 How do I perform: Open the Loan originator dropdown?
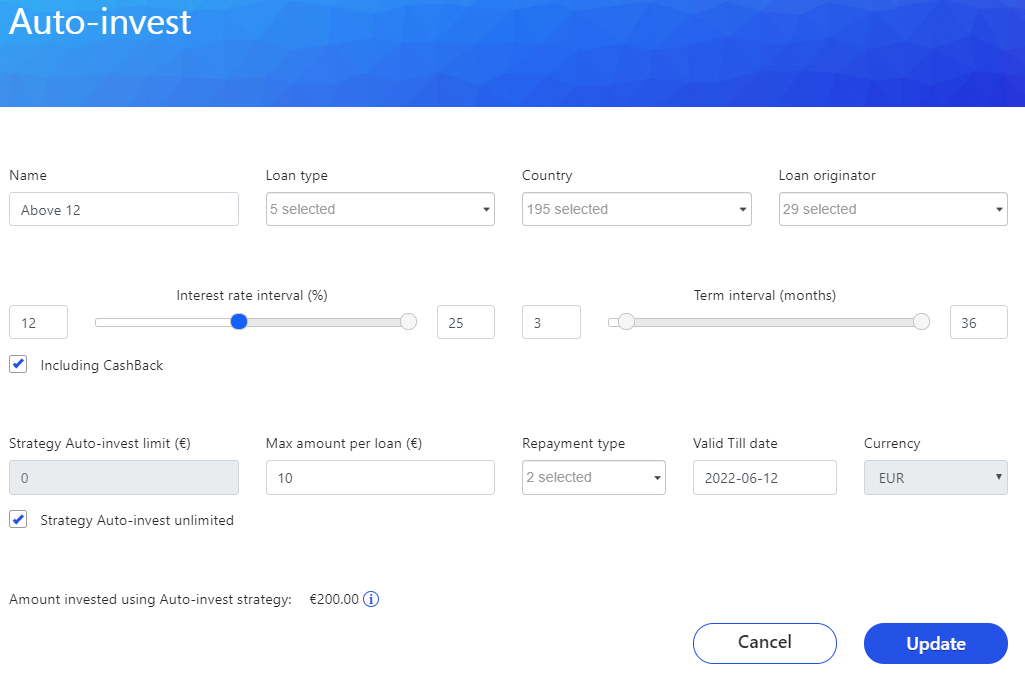[893, 209]
